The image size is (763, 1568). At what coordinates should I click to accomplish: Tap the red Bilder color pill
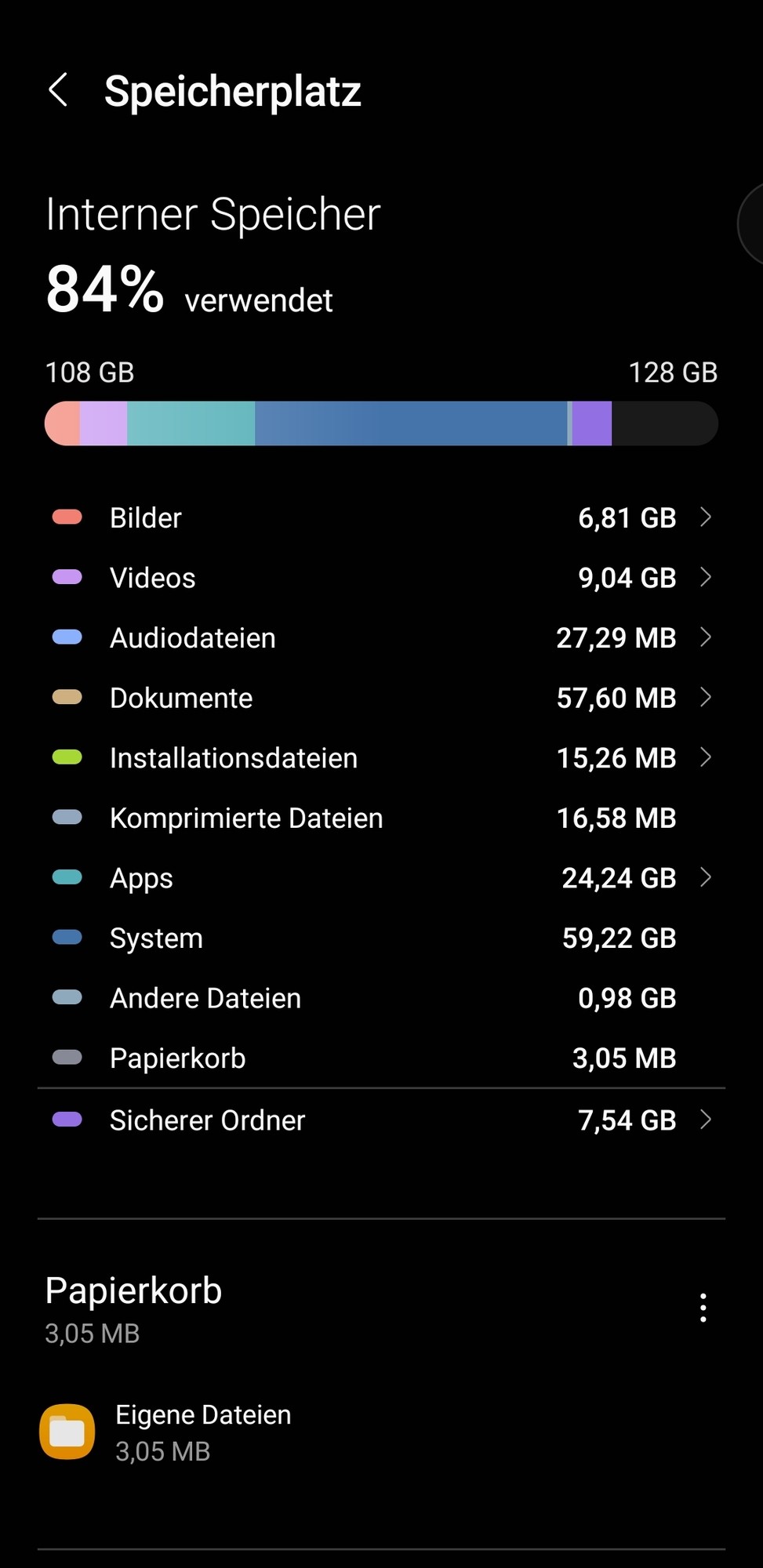pos(67,517)
